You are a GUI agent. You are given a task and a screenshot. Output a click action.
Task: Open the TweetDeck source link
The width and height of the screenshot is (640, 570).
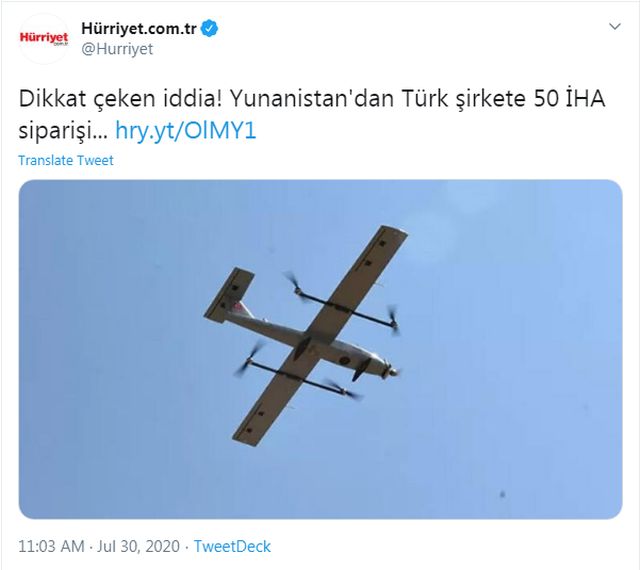pos(232,546)
